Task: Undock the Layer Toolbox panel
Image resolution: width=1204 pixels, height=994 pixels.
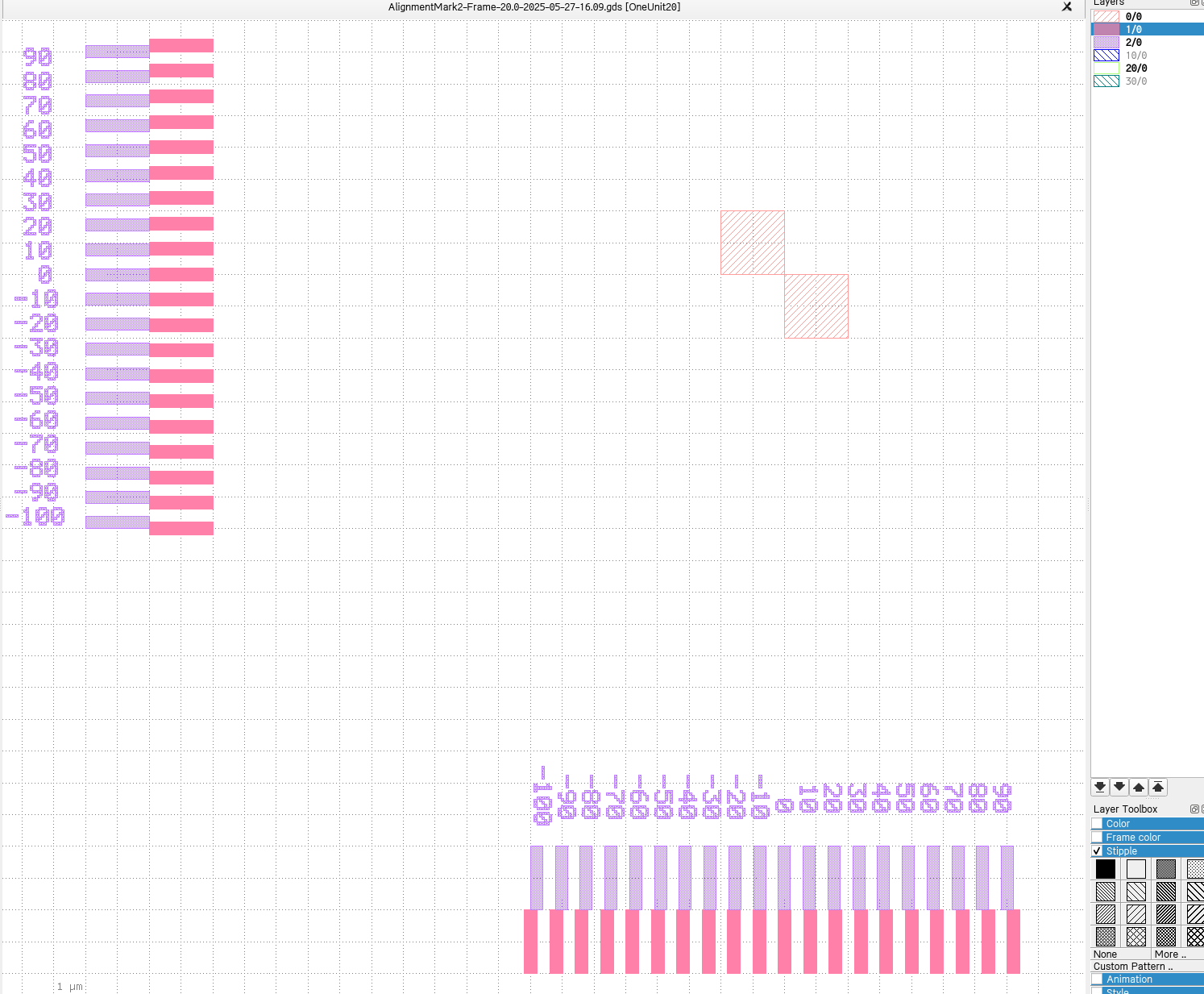Action: click(1194, 809)
